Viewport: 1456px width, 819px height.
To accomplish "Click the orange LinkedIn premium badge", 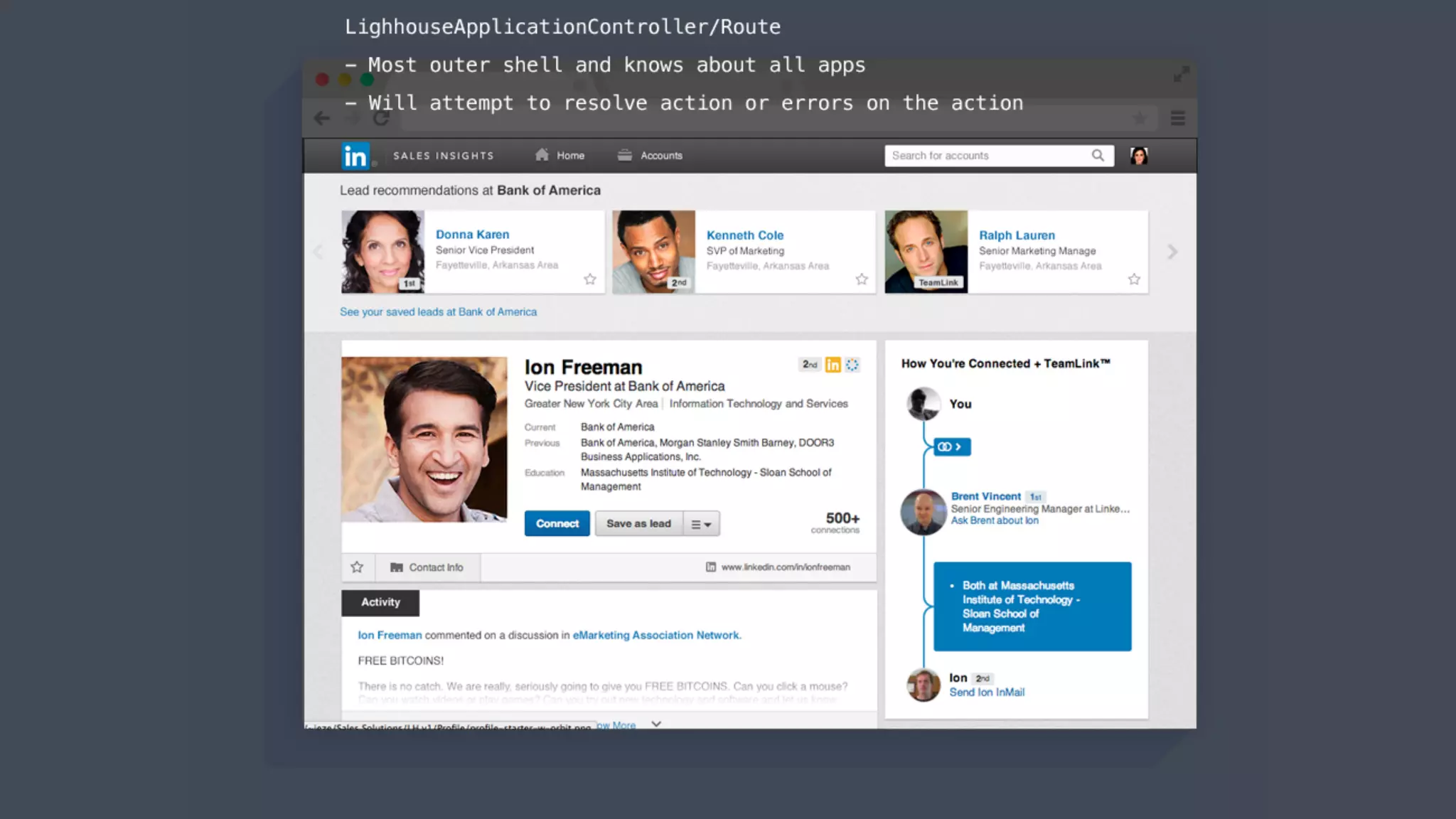I will click(x=833, y=365).
